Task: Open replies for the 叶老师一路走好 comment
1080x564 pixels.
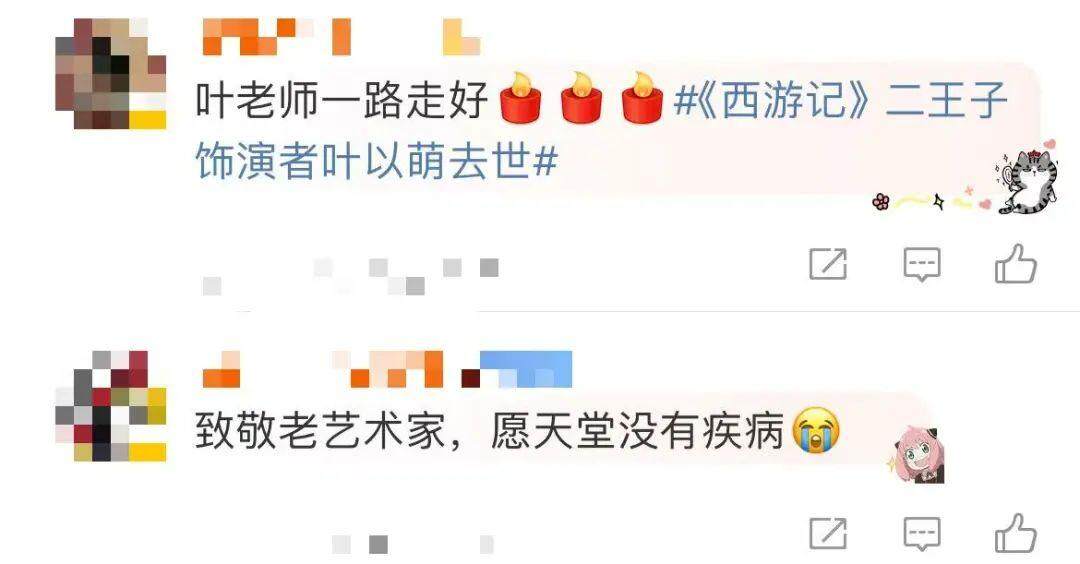Action: (x=922, y=264)
